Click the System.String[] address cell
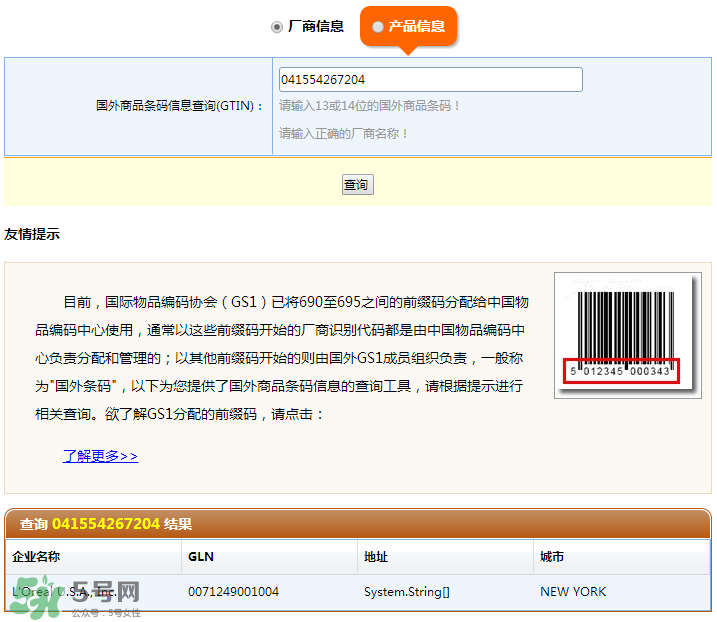This screenshot has height=622, width=717. (x=406, y=592)
